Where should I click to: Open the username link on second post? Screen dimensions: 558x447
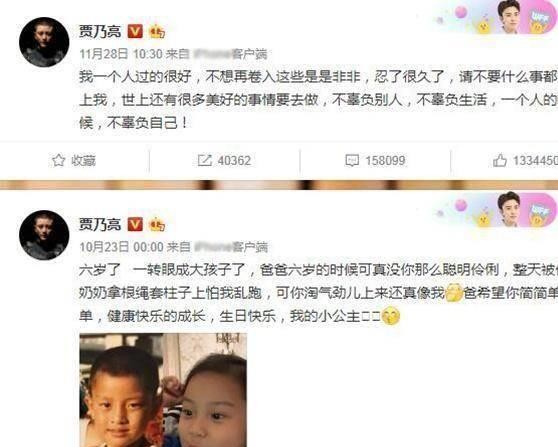(100, 224)
